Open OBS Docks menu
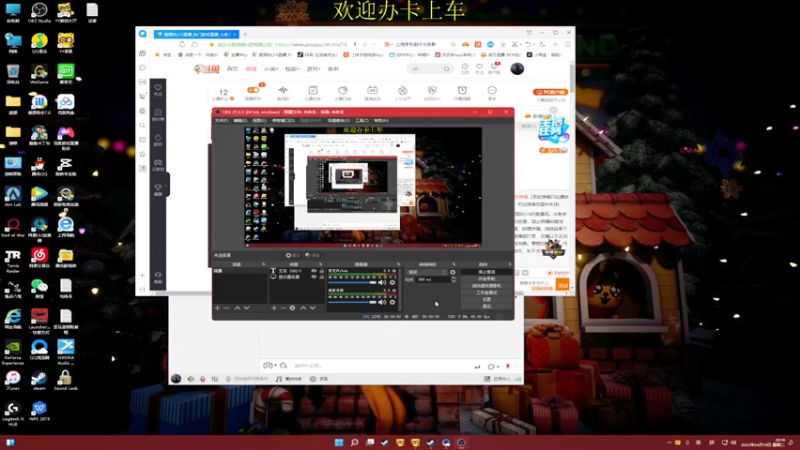The image size is (800, 450). click(283, 120)
